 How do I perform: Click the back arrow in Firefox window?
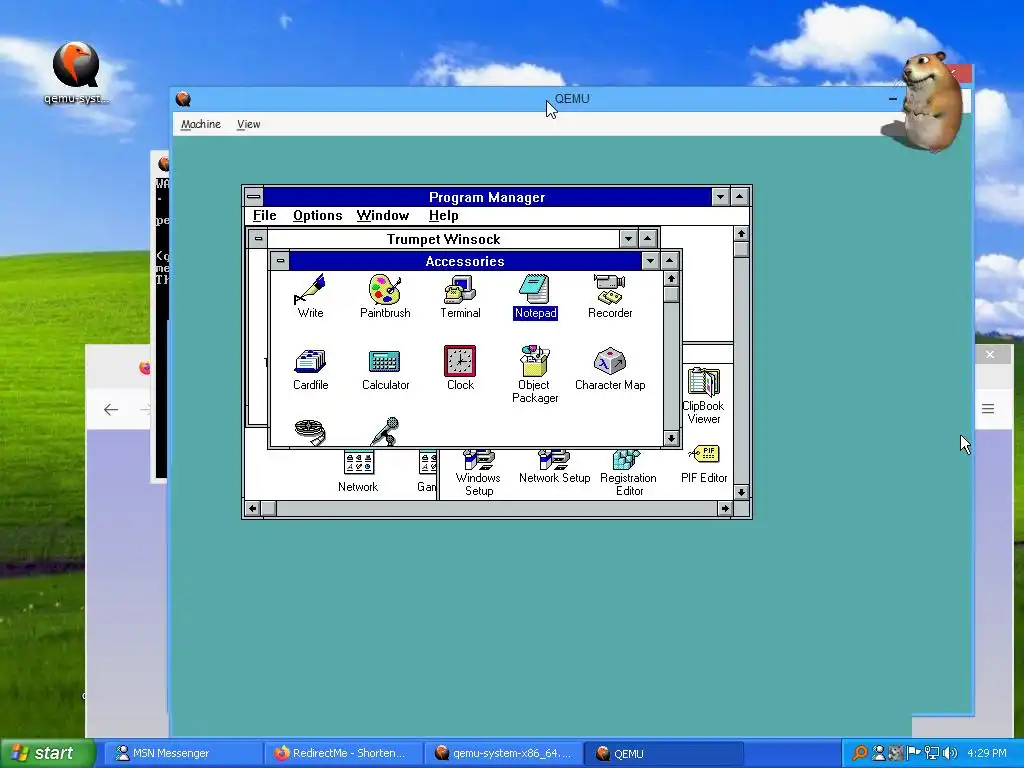[x=111, y=409]
